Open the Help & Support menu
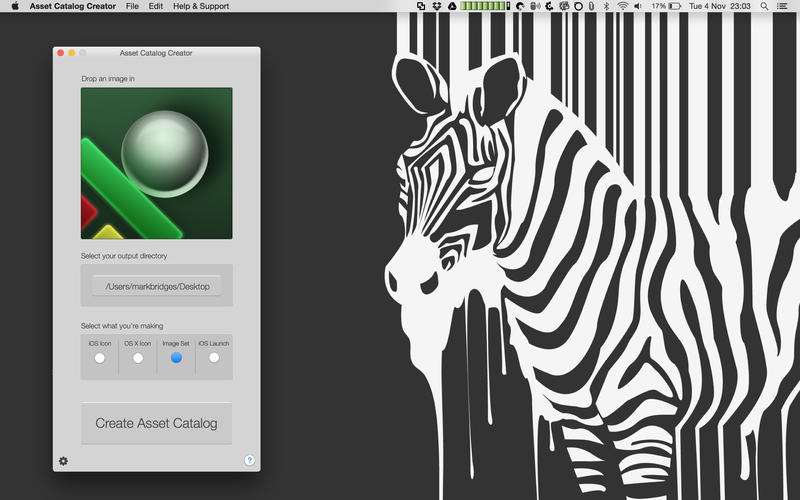Viewport: 800px width, 500px height. (202, 6)
